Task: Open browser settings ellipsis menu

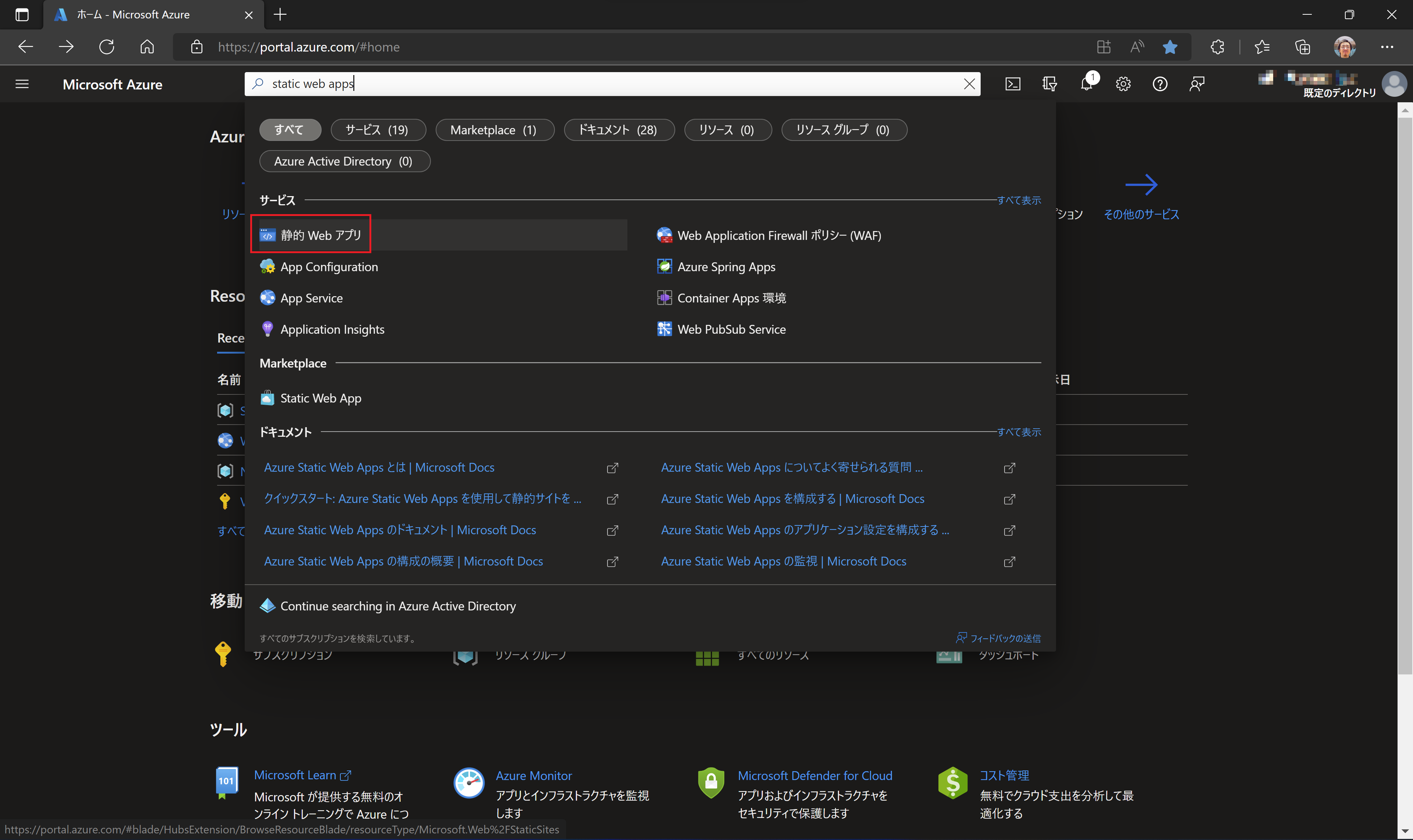Action: 1387,46
